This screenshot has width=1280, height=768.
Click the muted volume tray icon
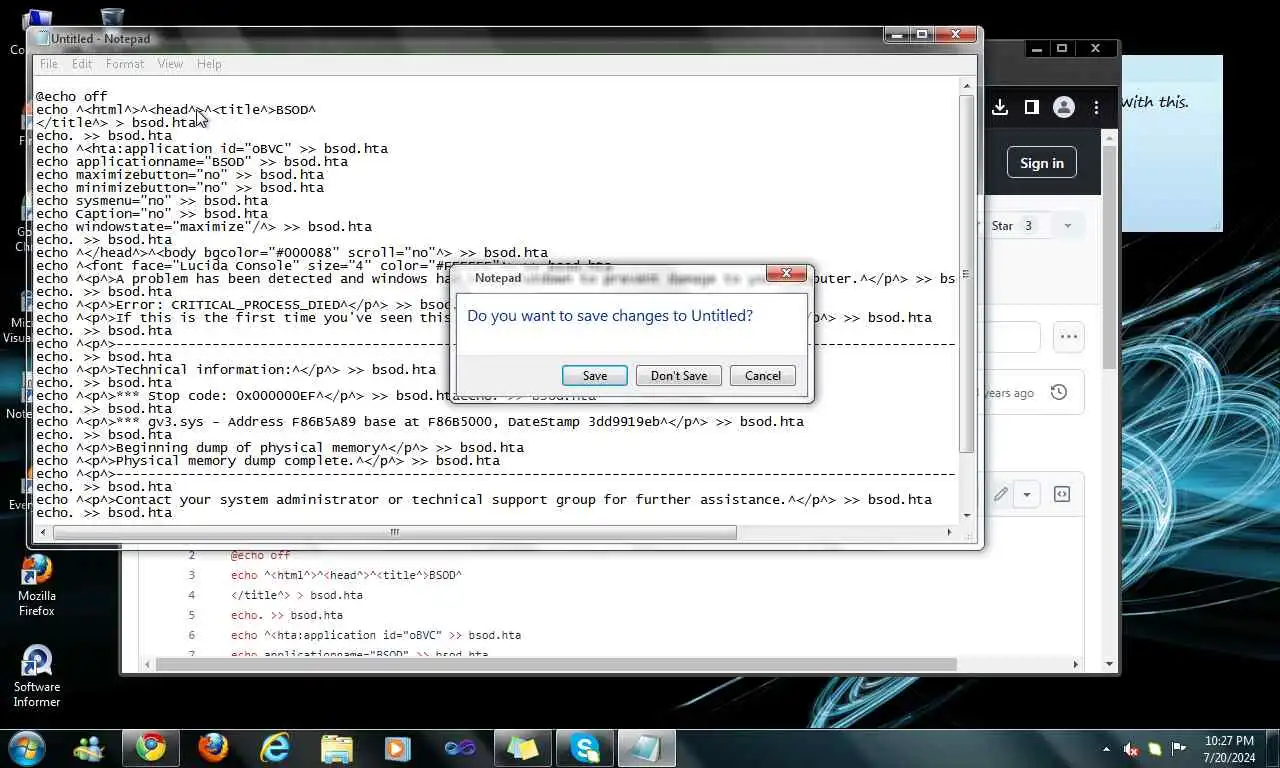(x=1131, y=749)
